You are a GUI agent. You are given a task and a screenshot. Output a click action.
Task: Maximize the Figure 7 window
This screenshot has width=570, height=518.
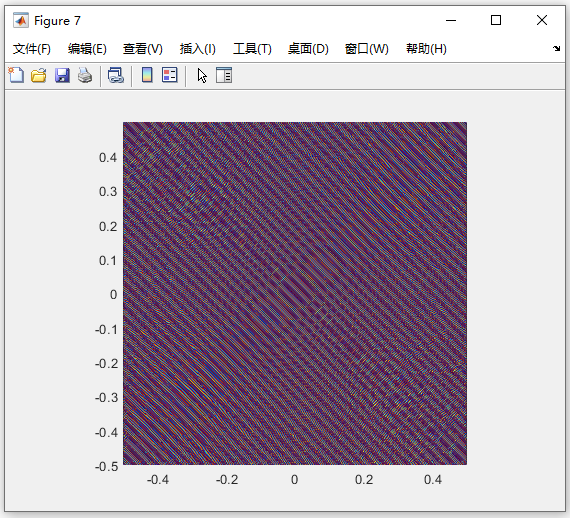click(496, 20)
